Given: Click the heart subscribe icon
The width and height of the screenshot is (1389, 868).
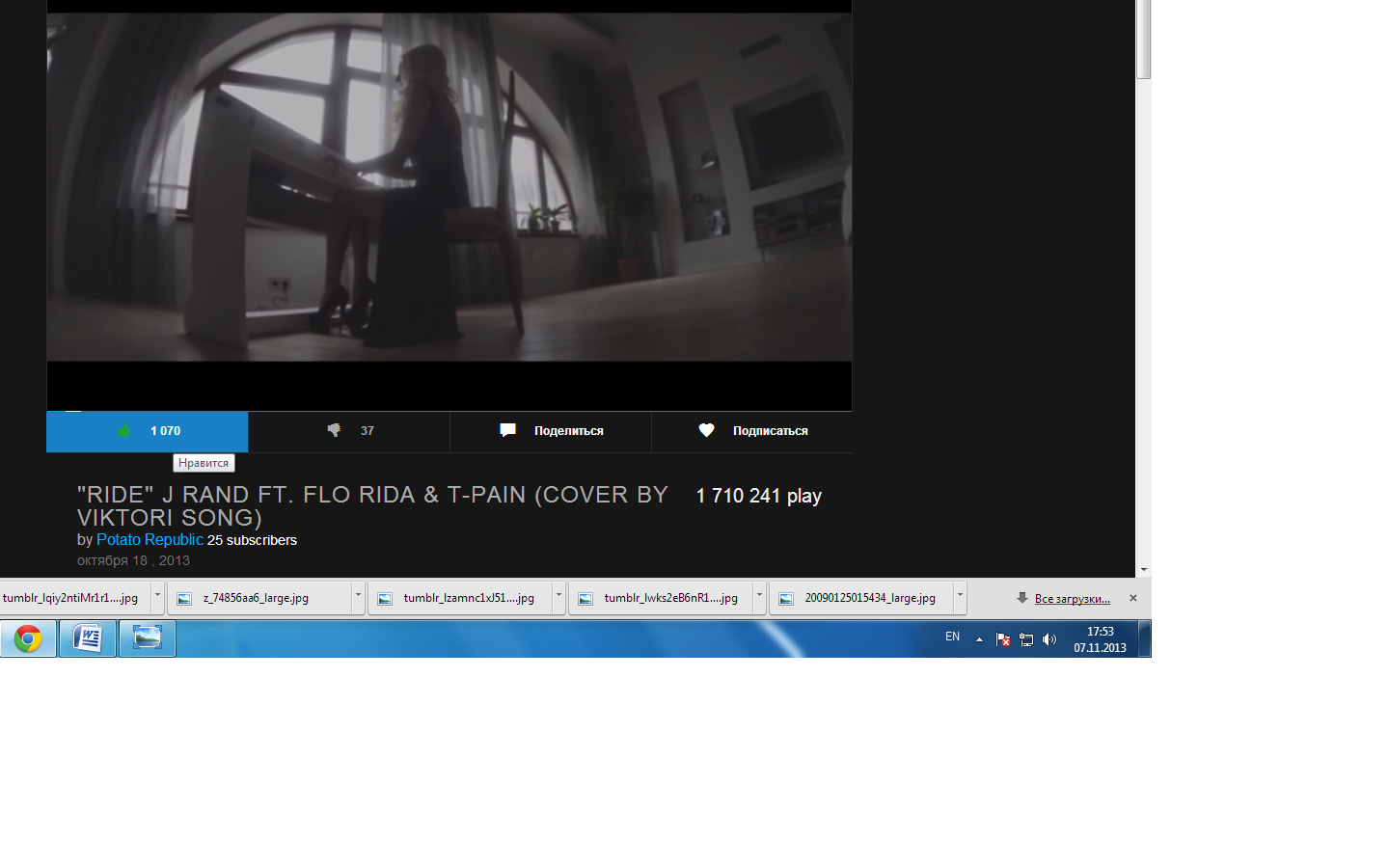Looking at the screenshot, I should (x=707, y=430).
